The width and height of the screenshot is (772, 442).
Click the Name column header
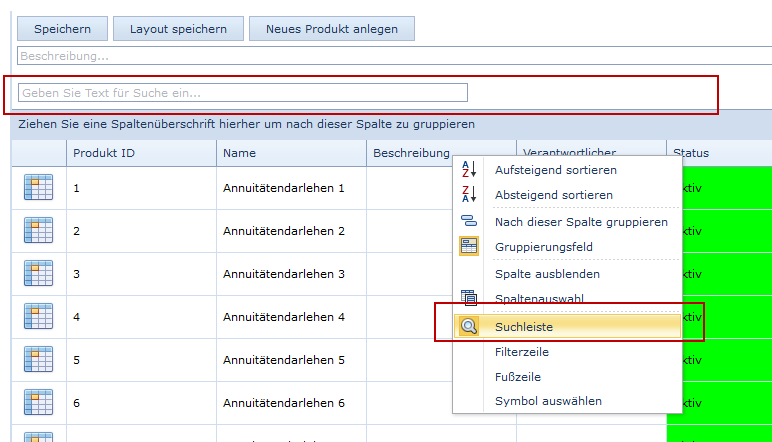(x=290, y=153)
